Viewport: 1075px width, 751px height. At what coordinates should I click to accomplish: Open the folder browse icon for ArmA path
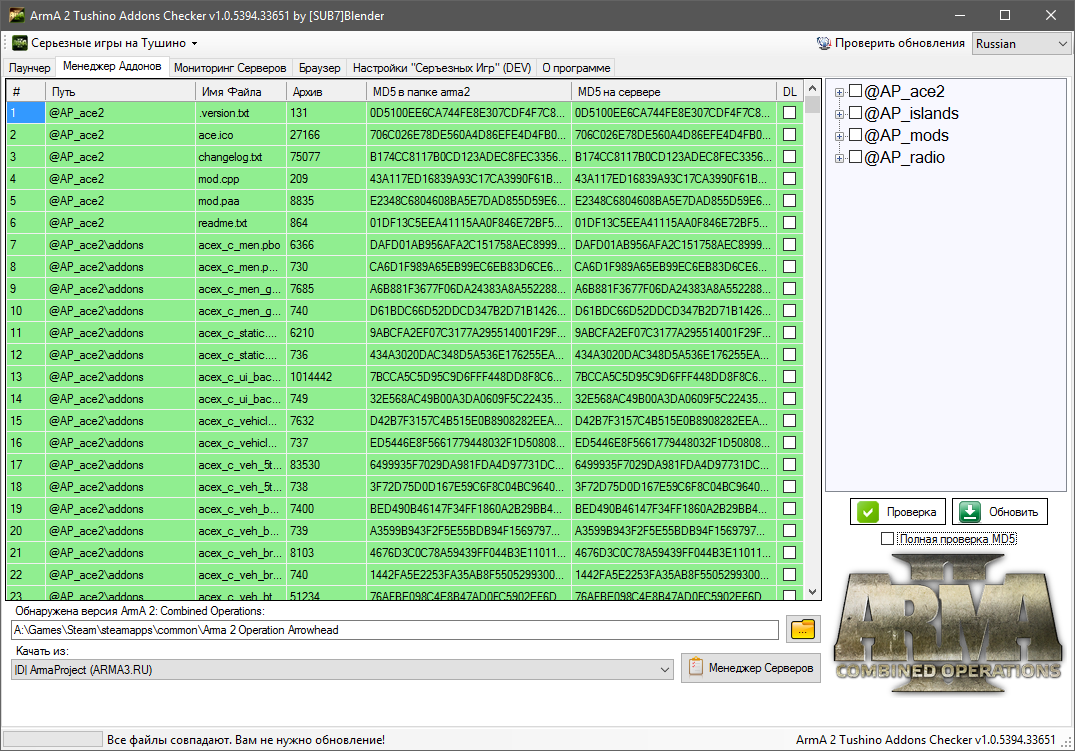point(803,629)
